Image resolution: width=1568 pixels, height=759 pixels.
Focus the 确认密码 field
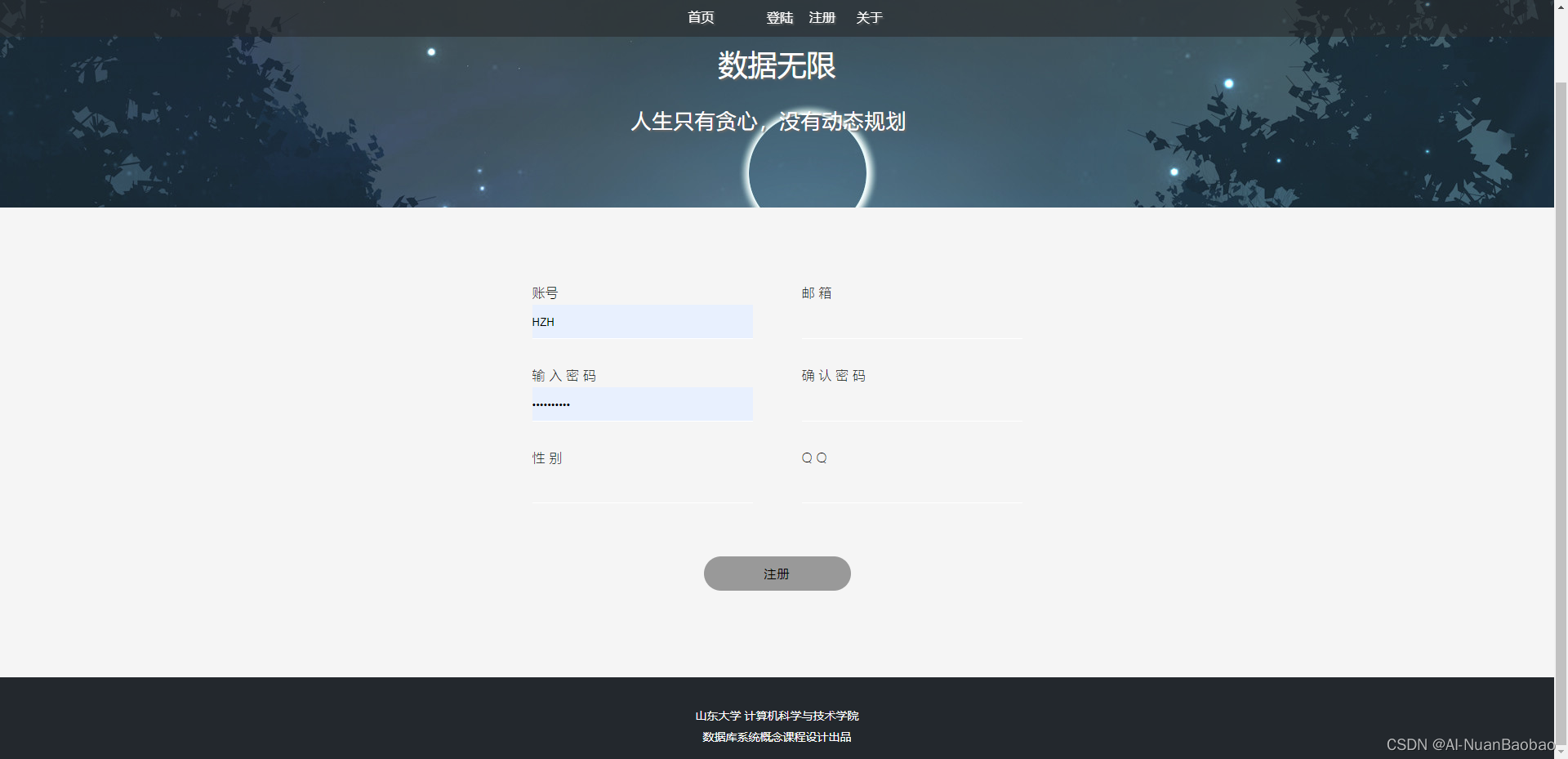[911, 404]
